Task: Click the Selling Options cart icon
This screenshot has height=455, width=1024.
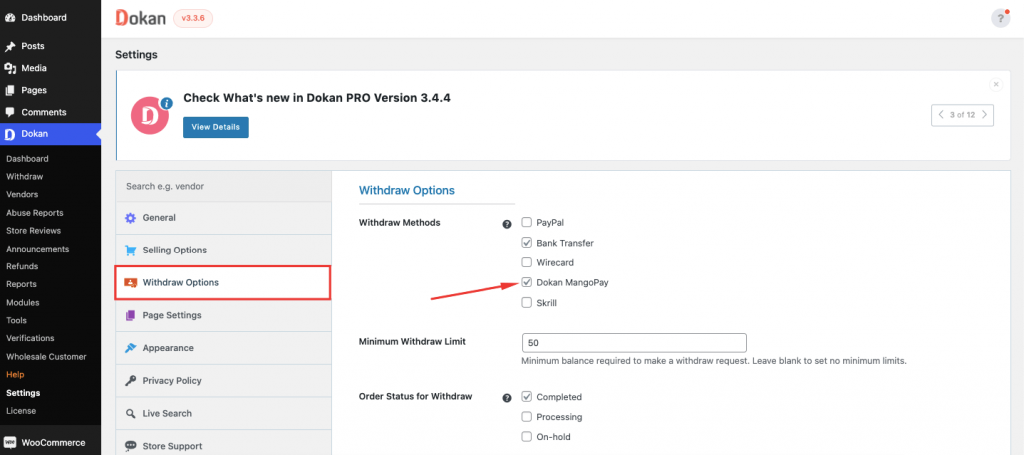Action: [130, 251]
